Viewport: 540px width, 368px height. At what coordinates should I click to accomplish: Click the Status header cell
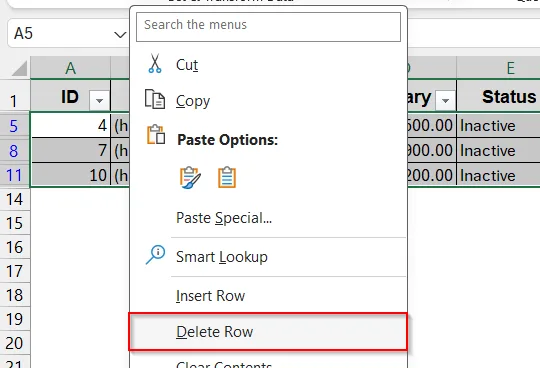(498, 96)
